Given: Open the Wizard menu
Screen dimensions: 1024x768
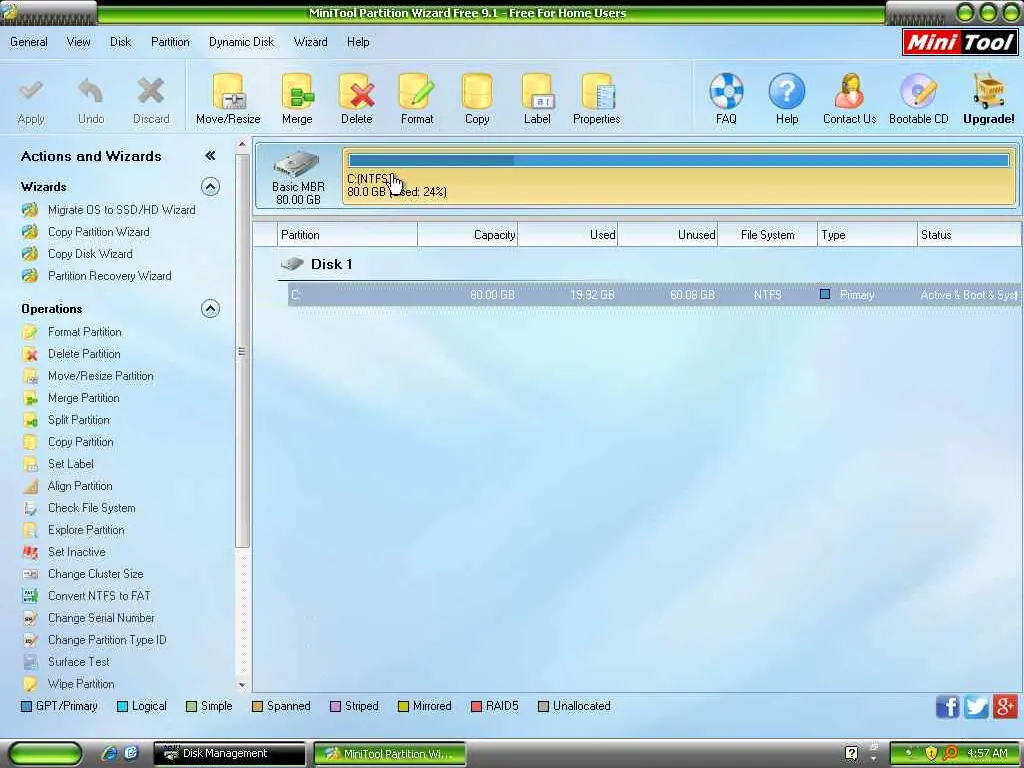Looking at the screenshot, I should 310,42.
